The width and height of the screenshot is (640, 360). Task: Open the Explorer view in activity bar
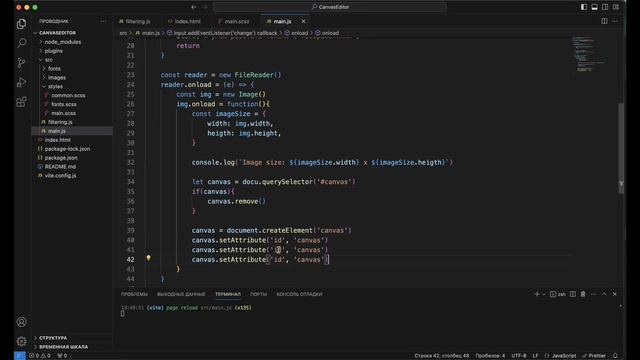coord(22,24)
